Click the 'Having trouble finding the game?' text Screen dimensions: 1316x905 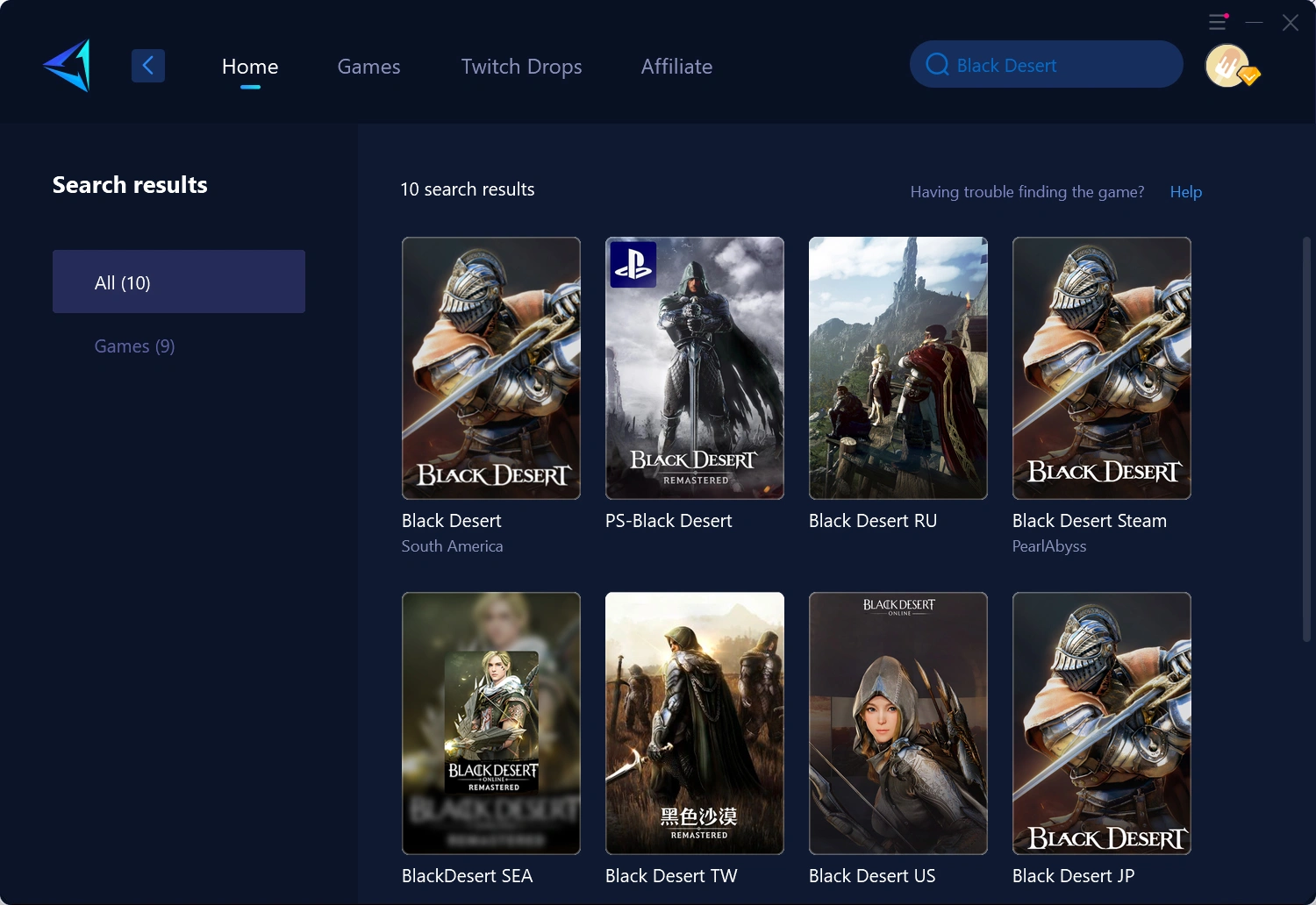tap(1027, 192)
